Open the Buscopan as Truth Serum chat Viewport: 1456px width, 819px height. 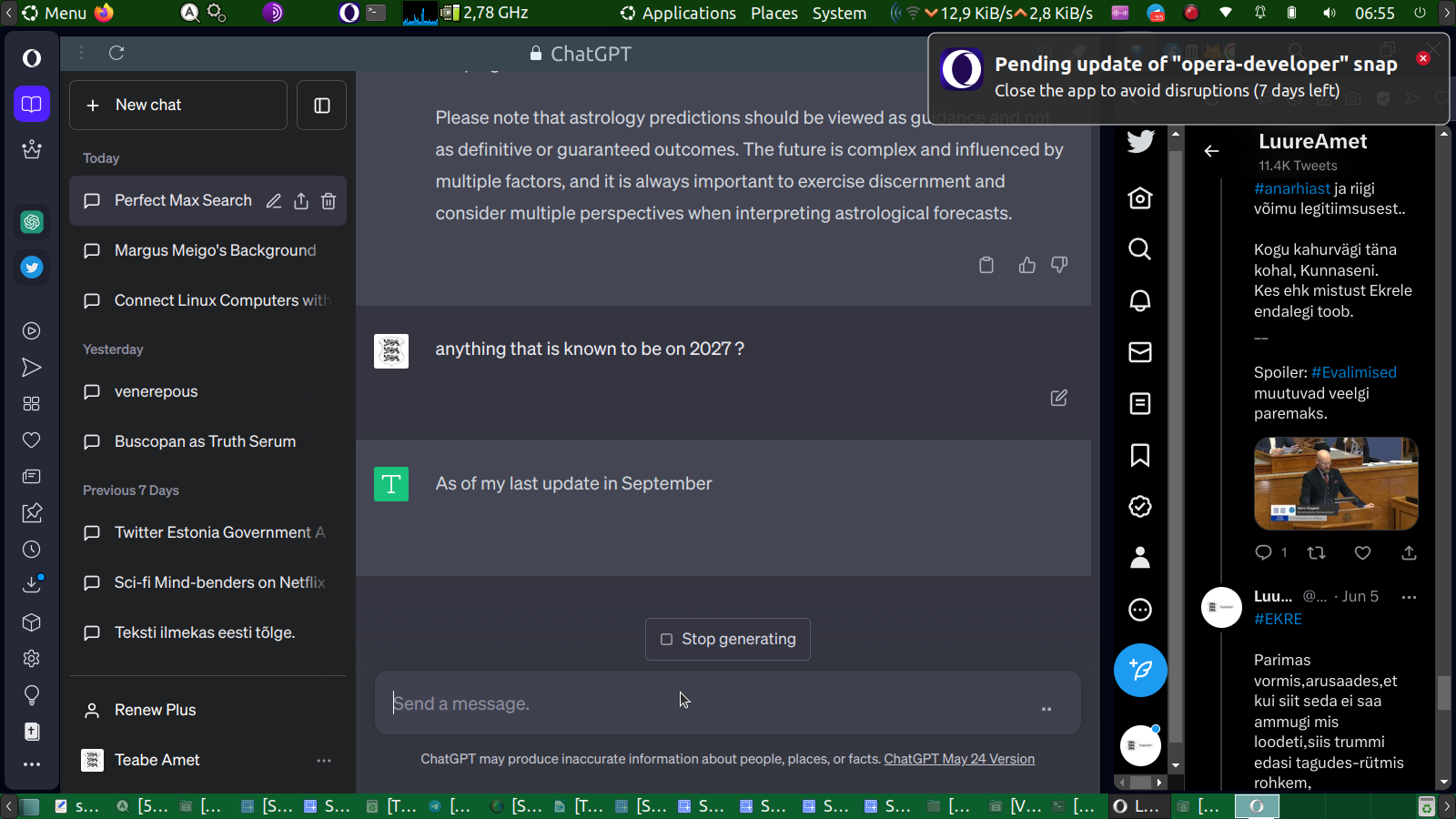pyautogui.click(x=207, y=441)
